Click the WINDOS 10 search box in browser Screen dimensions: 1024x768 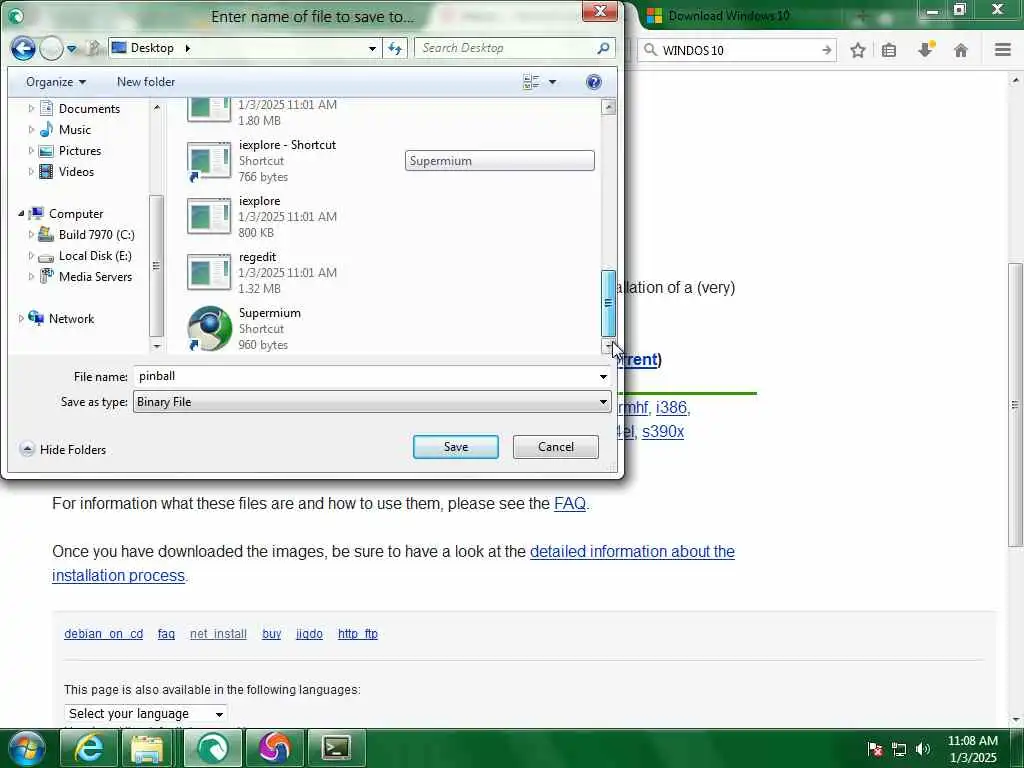coord(738,50)
